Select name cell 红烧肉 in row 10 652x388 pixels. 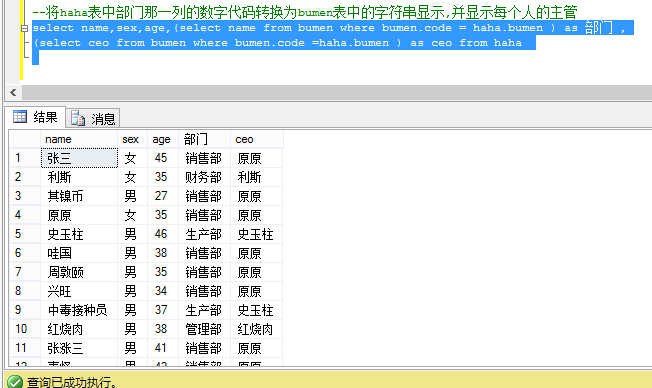(79, 329)
